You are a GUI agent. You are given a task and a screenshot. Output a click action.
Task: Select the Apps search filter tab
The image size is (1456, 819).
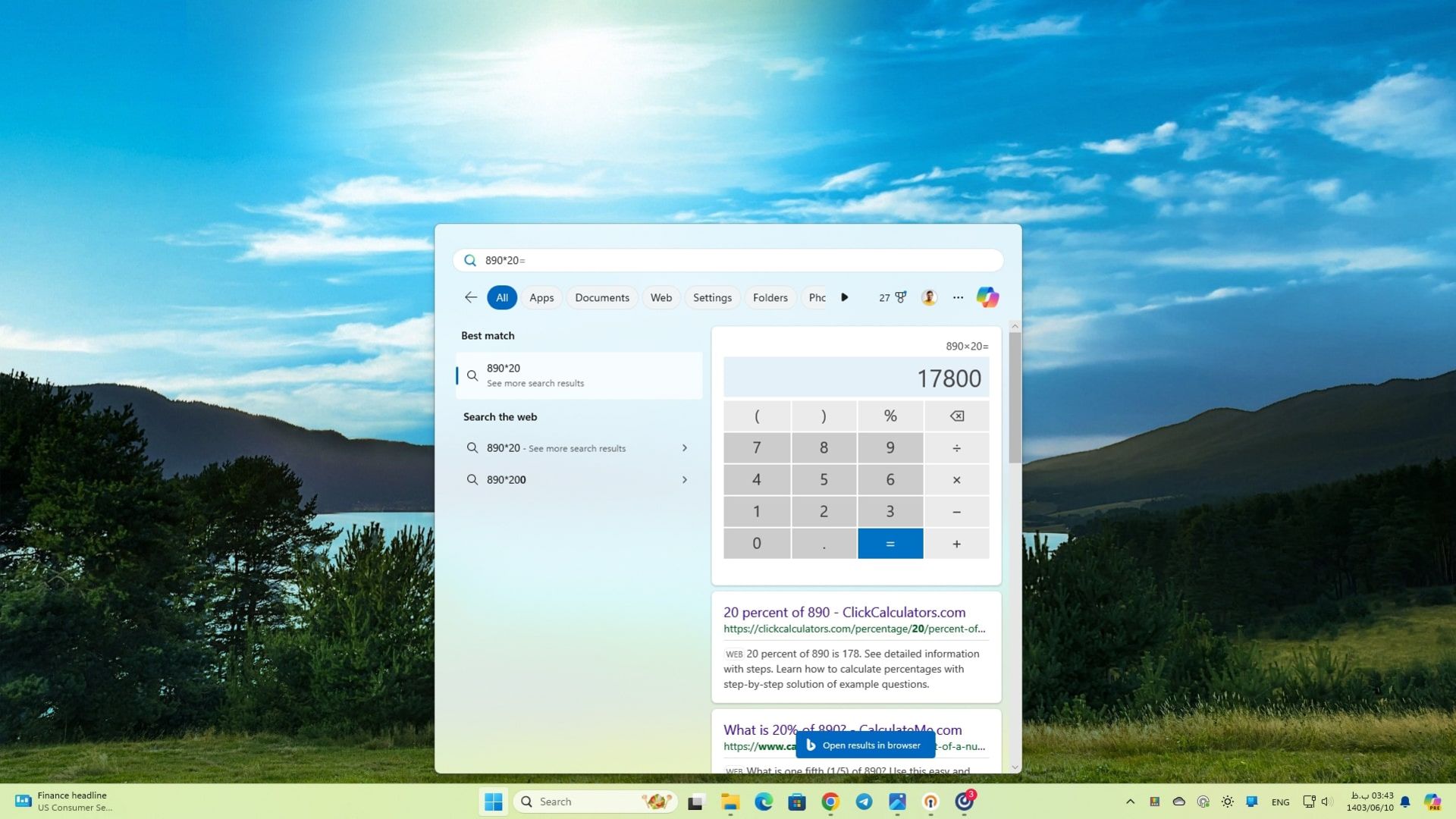(542, 297)
